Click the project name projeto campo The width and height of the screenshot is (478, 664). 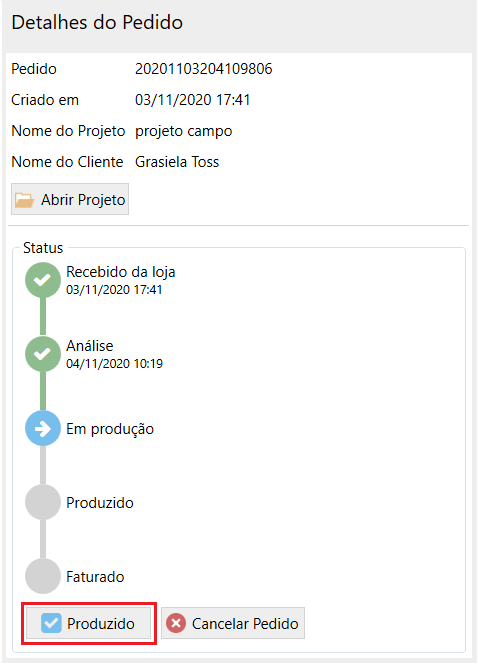(x=183, y=131)
